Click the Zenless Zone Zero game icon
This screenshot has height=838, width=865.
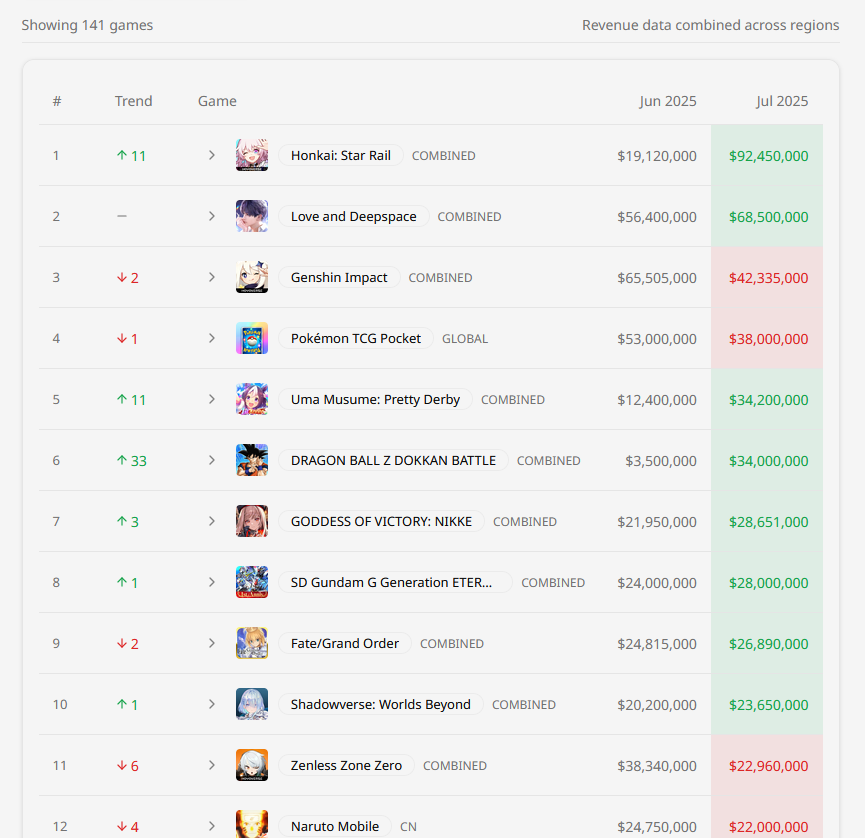pos(252,765)
